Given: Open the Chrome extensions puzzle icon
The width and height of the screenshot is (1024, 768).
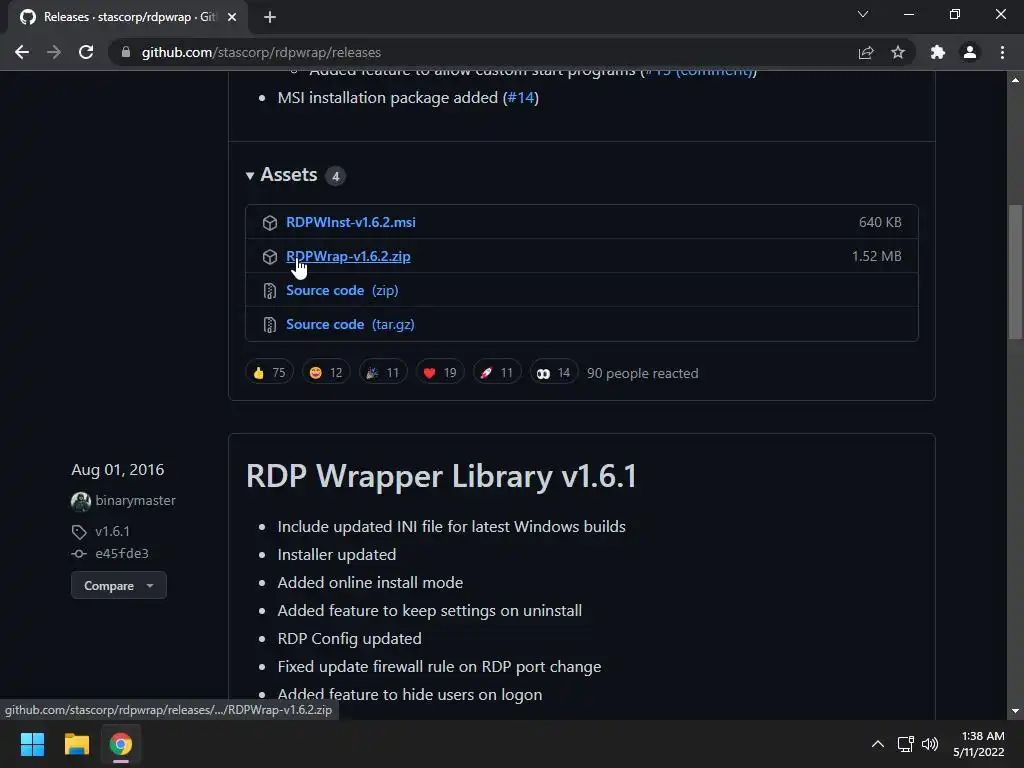Looking at the screenshot, I should (938, 52).
